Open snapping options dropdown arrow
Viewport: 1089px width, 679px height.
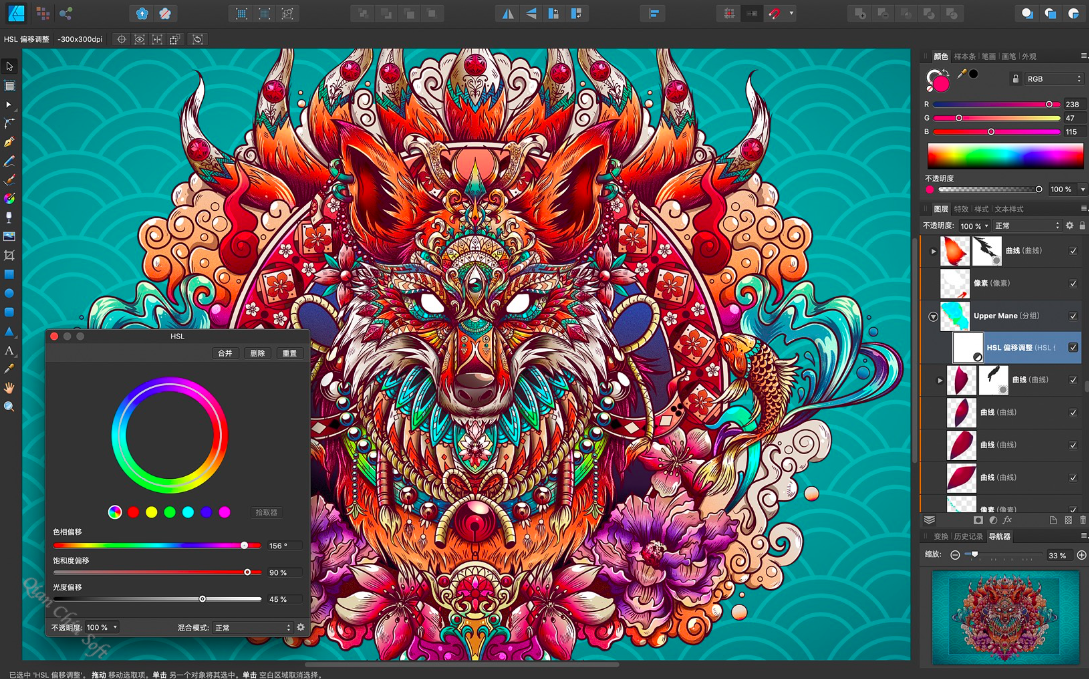coord(790,13)
